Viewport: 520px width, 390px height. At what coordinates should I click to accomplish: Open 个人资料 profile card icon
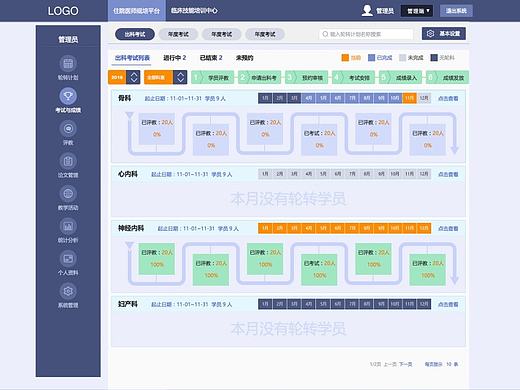click(x=68, y=258)
